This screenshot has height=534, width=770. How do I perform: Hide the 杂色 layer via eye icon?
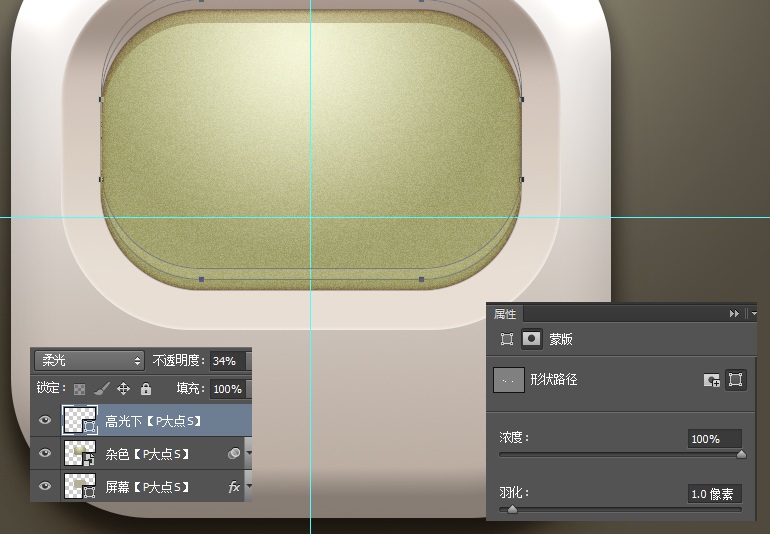45,453
